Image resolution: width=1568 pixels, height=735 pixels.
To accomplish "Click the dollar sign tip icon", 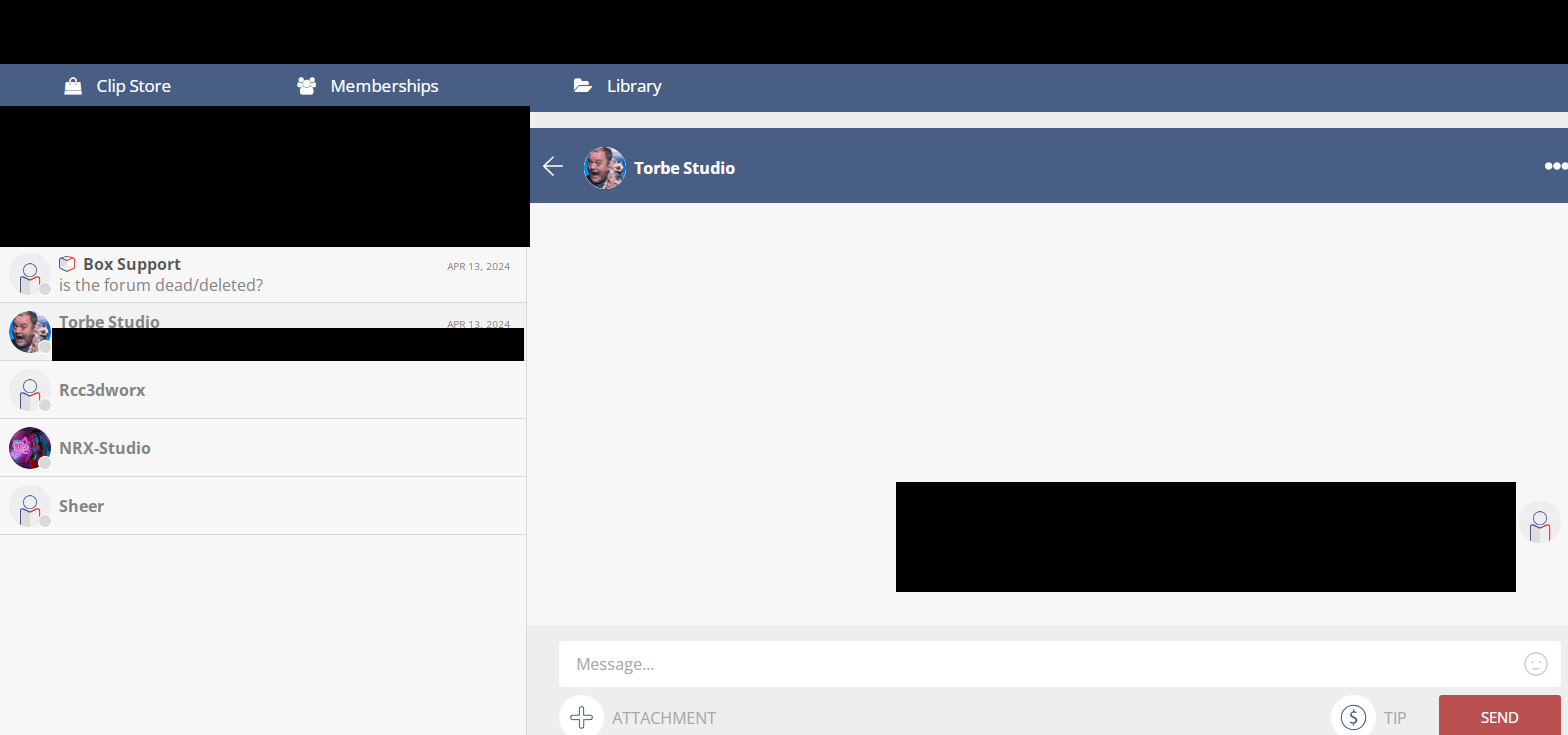I will tap(1353, 717).
